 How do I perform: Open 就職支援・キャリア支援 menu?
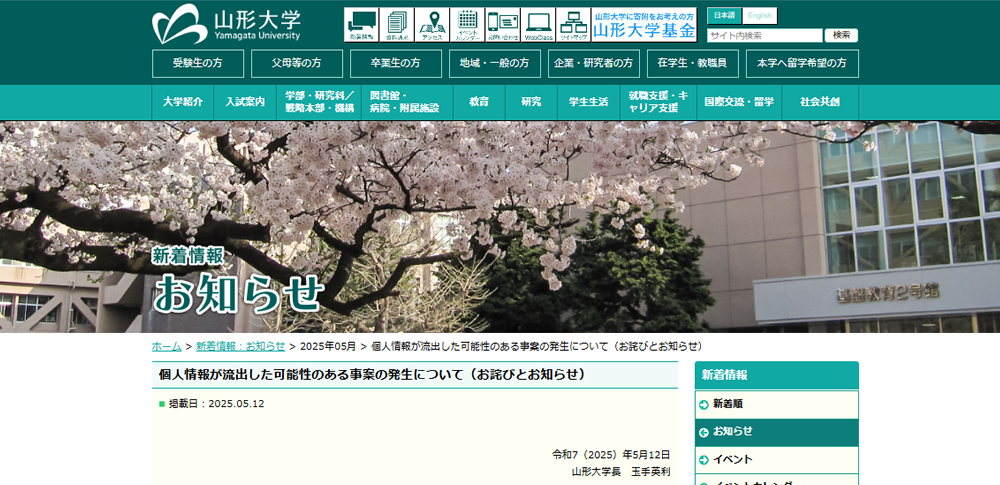pyautogui.click(x=658, y=102)
